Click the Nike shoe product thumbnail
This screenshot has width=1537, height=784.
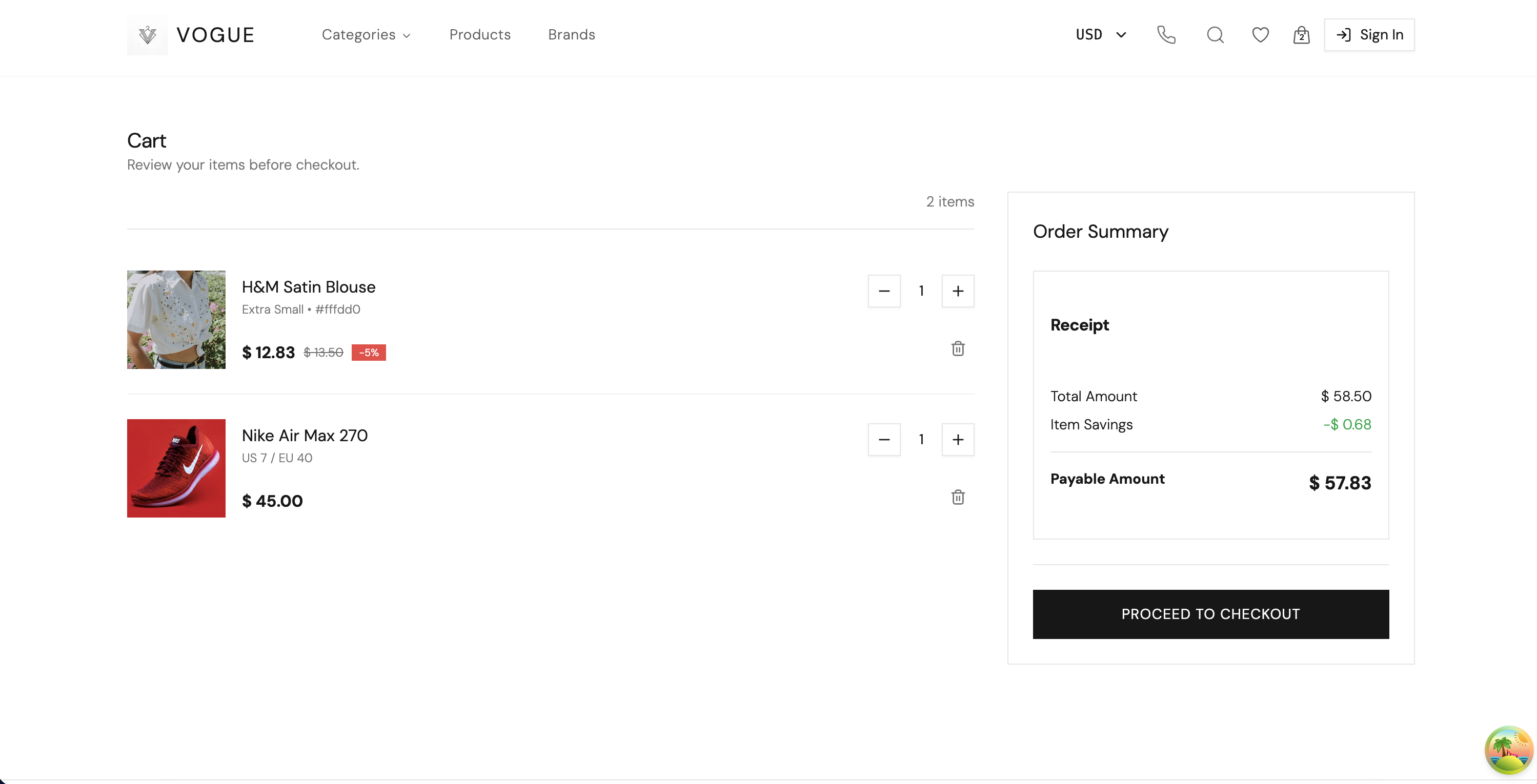(176, 468)
